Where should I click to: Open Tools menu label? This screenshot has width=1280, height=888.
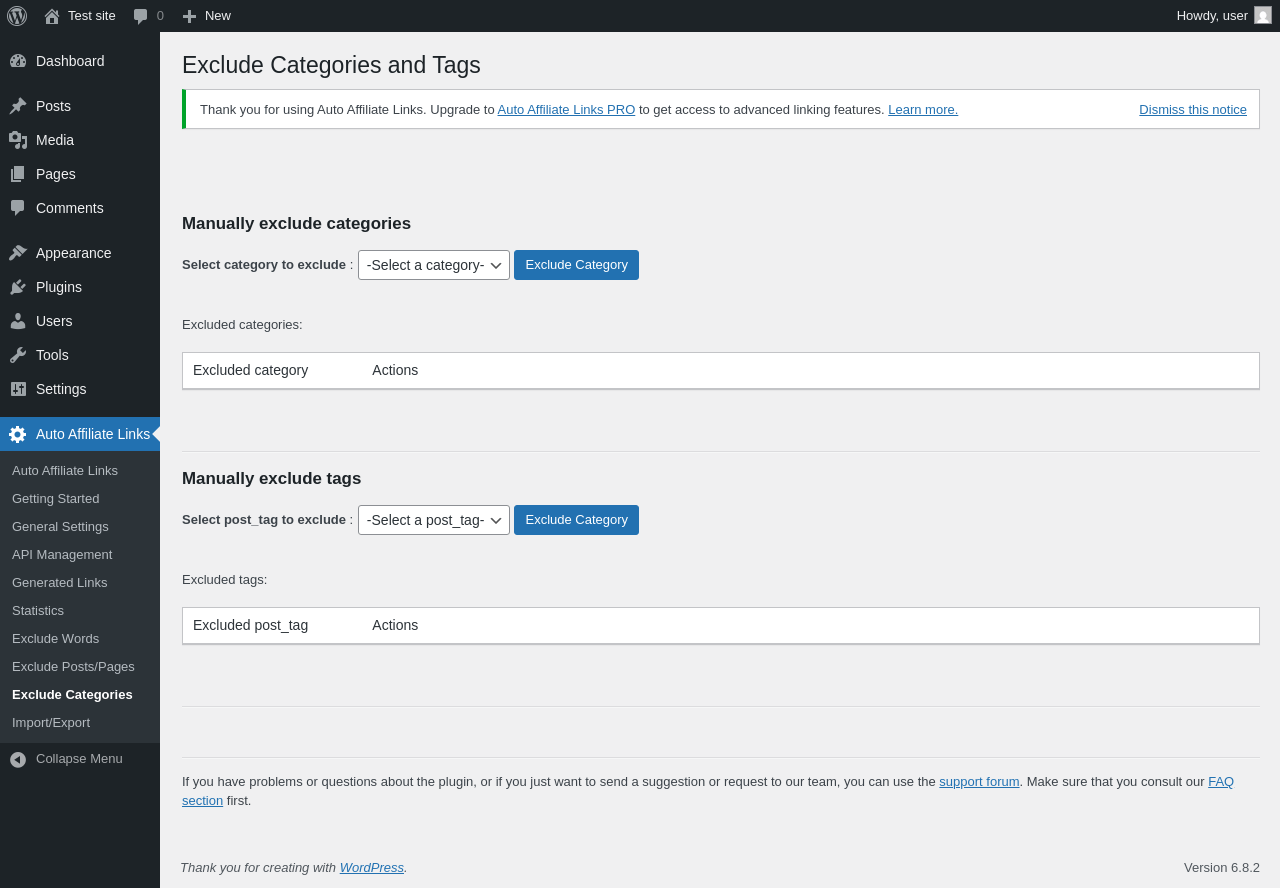52,355
